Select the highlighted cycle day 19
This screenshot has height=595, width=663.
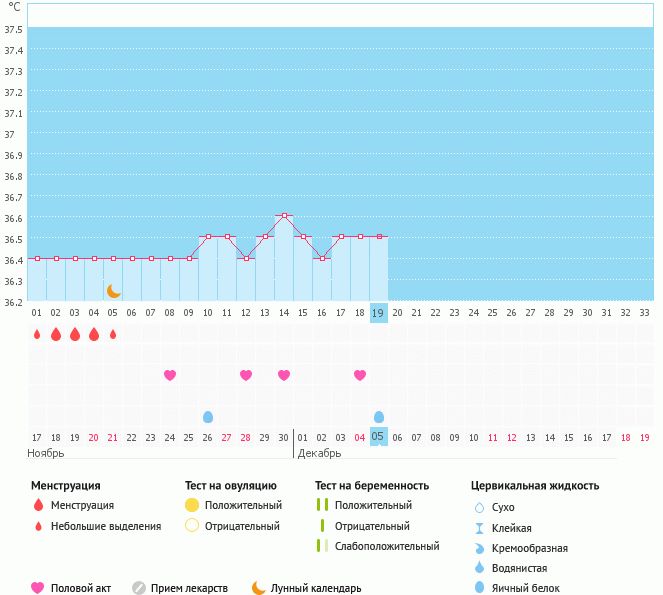coord(379,312)
